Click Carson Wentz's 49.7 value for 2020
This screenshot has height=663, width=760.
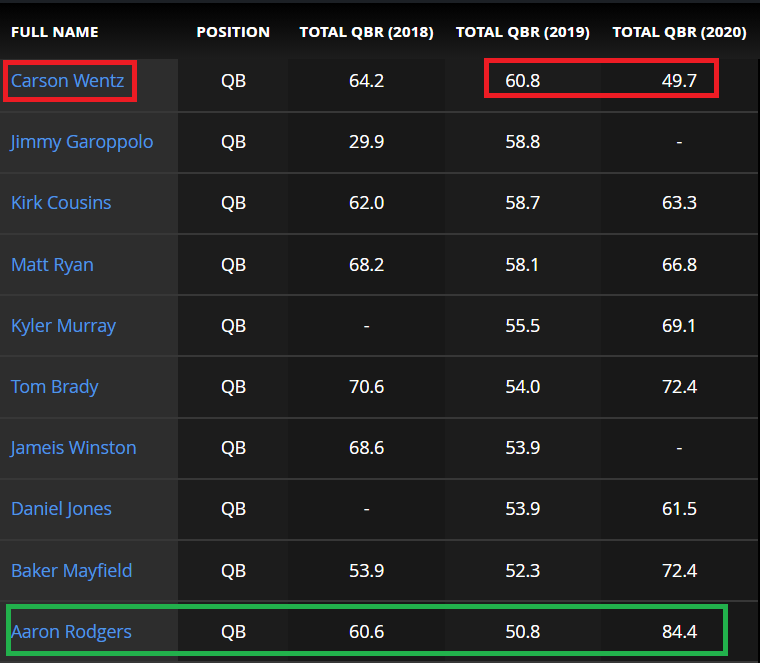pyautogui.click(x=679, y=81)
